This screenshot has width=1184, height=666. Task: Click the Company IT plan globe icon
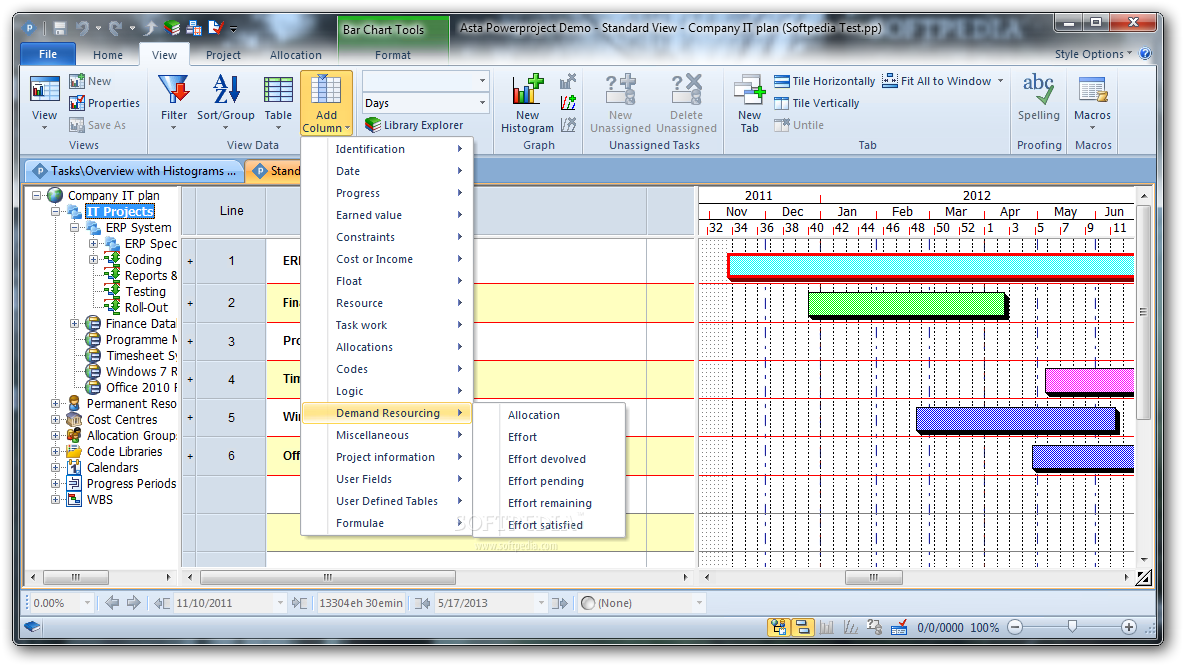click(55, 195)
